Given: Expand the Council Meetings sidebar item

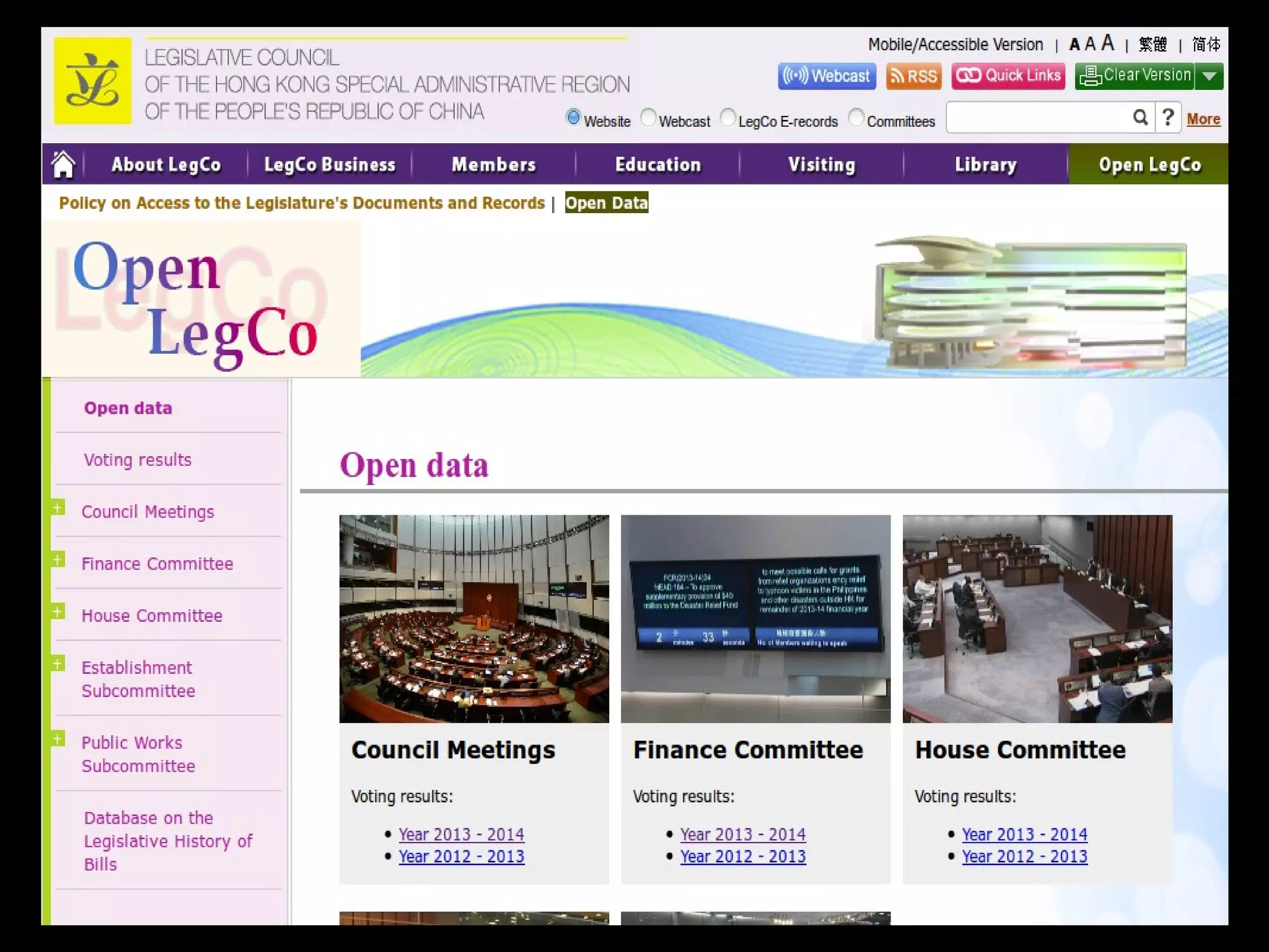Looking at the screenshot, I should (x=58, y=509).
